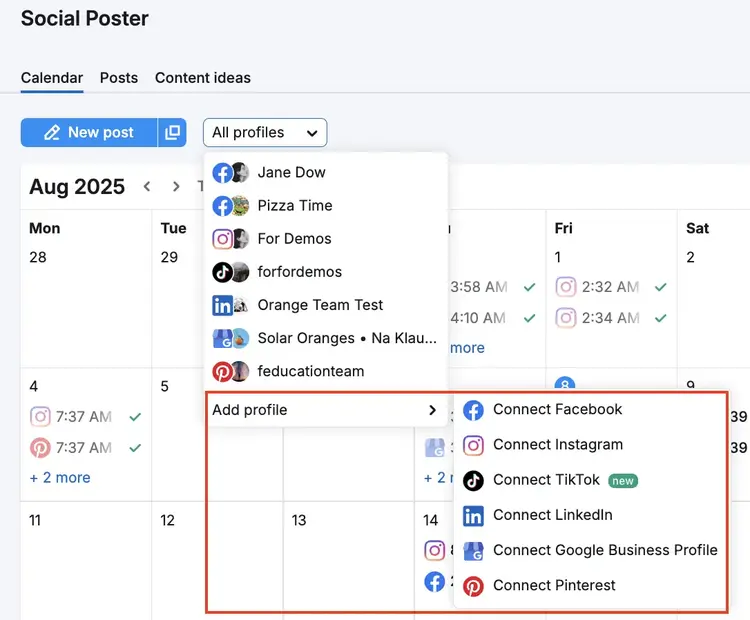
Task: Click the Facebook logo next to Jane Dow
Action: point(222,173)
